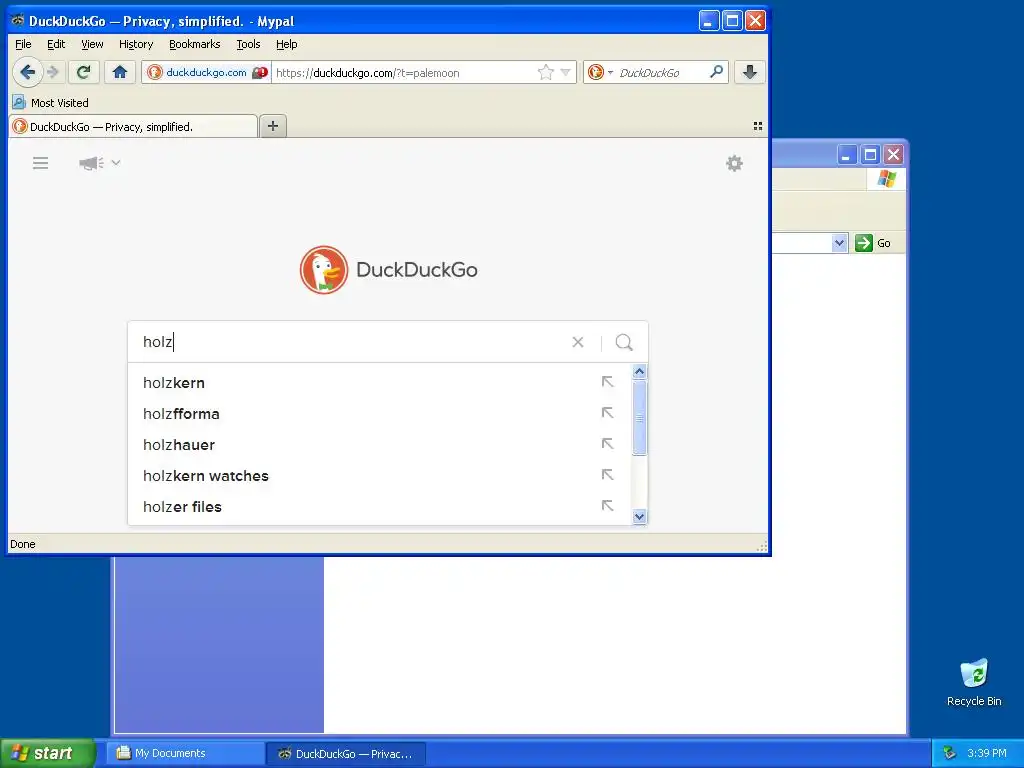Image resolution: width=1024 pixels, height=768 pixels.
Task: Run the search with the magnifier icon
Action: (x=624, y=342)
